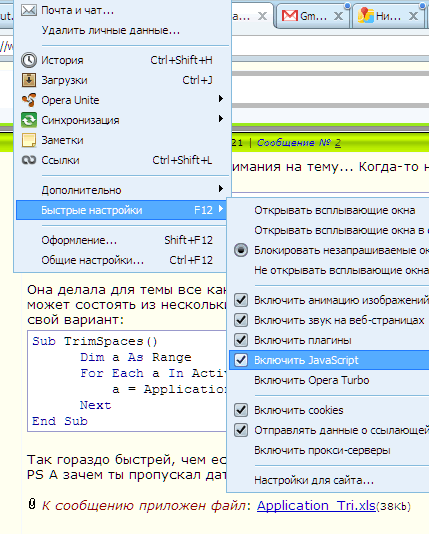This screenshot has width=429, height=534.
Task: Select 'Не открывать всплывающие окна' option
Action: pyautogui.click(x=341, y=270)
